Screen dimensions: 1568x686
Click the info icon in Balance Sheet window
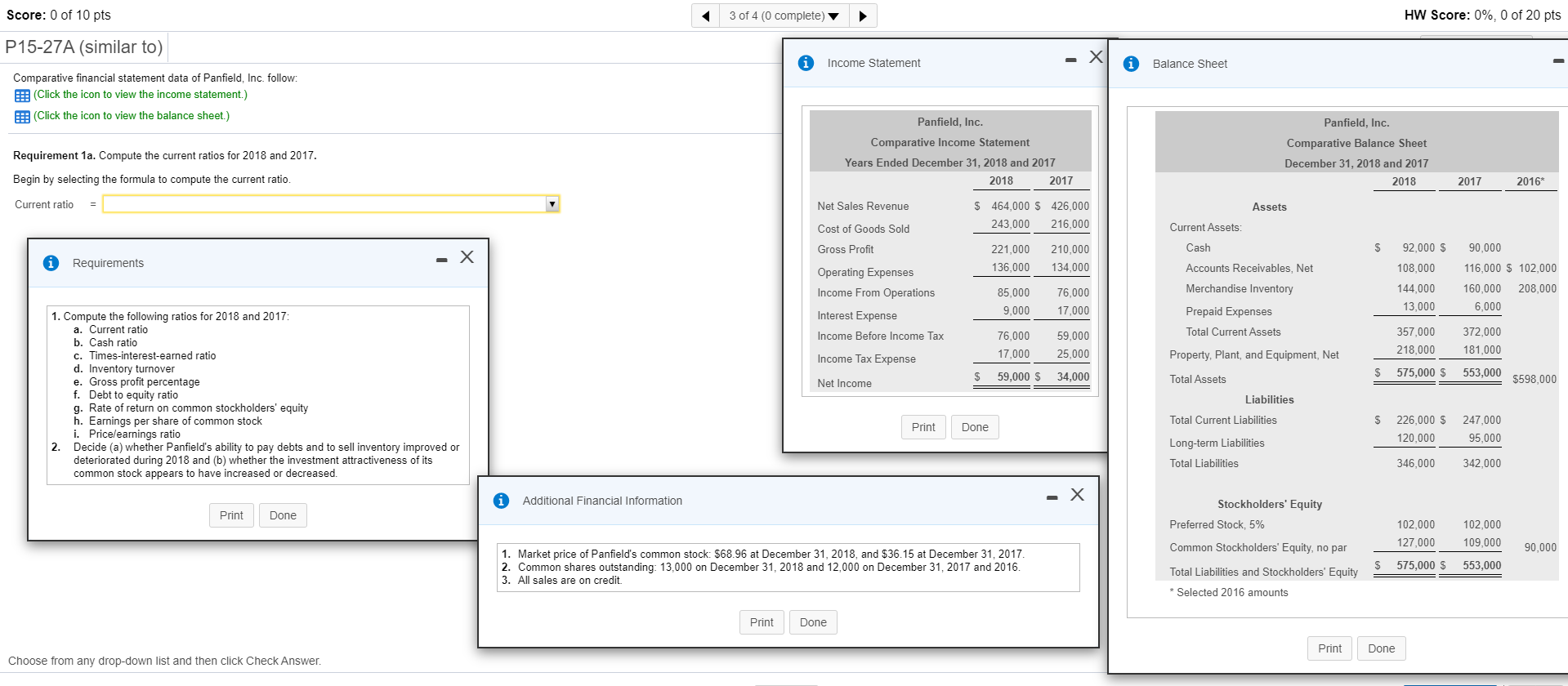coord(1131,64)
